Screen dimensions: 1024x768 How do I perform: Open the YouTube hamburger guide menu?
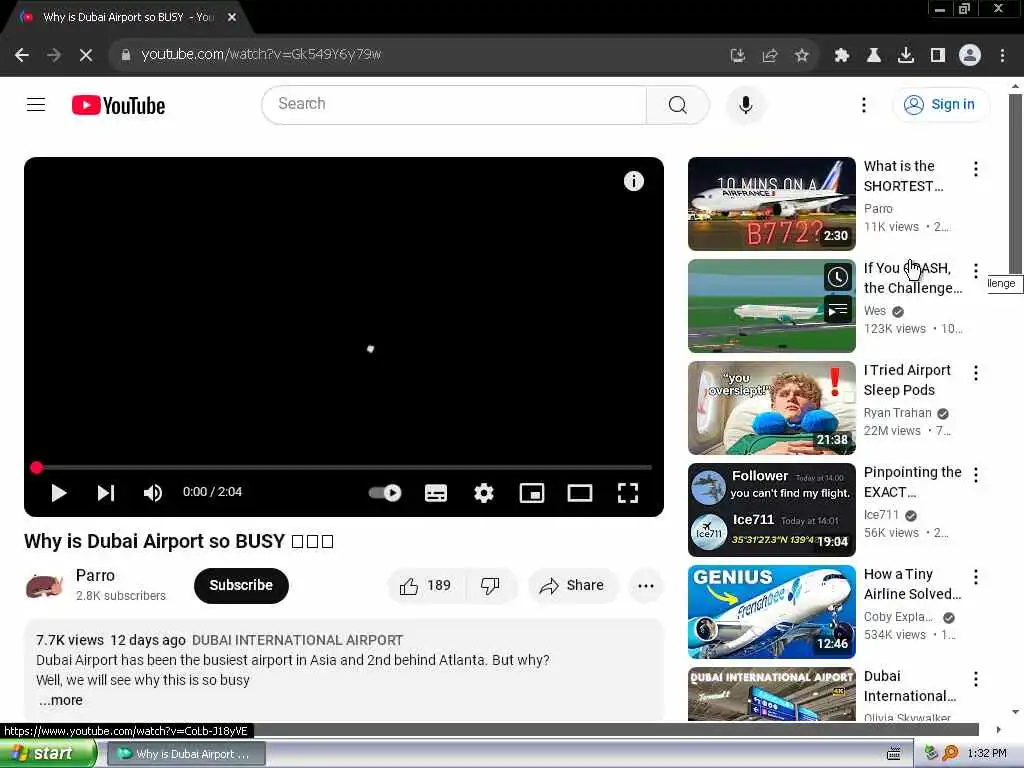coord(36,104)
